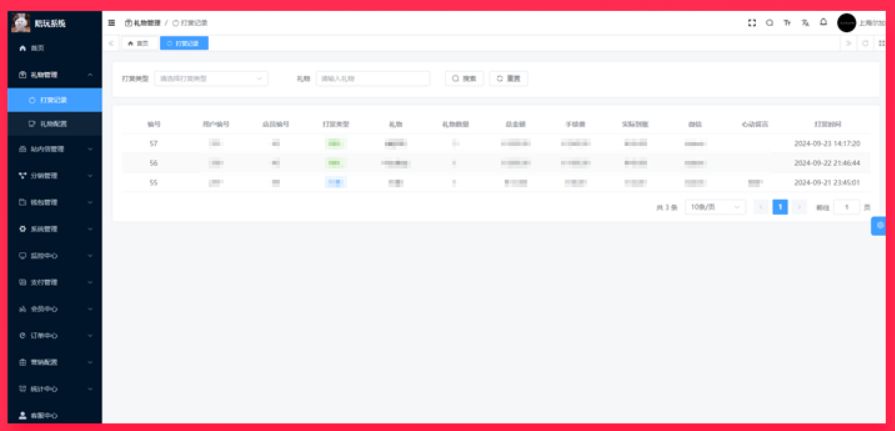Image resolution: width=895 pixels, height=431 pixels.
Task: Go to previous page arrow in pagination
Action: (761, 207)
